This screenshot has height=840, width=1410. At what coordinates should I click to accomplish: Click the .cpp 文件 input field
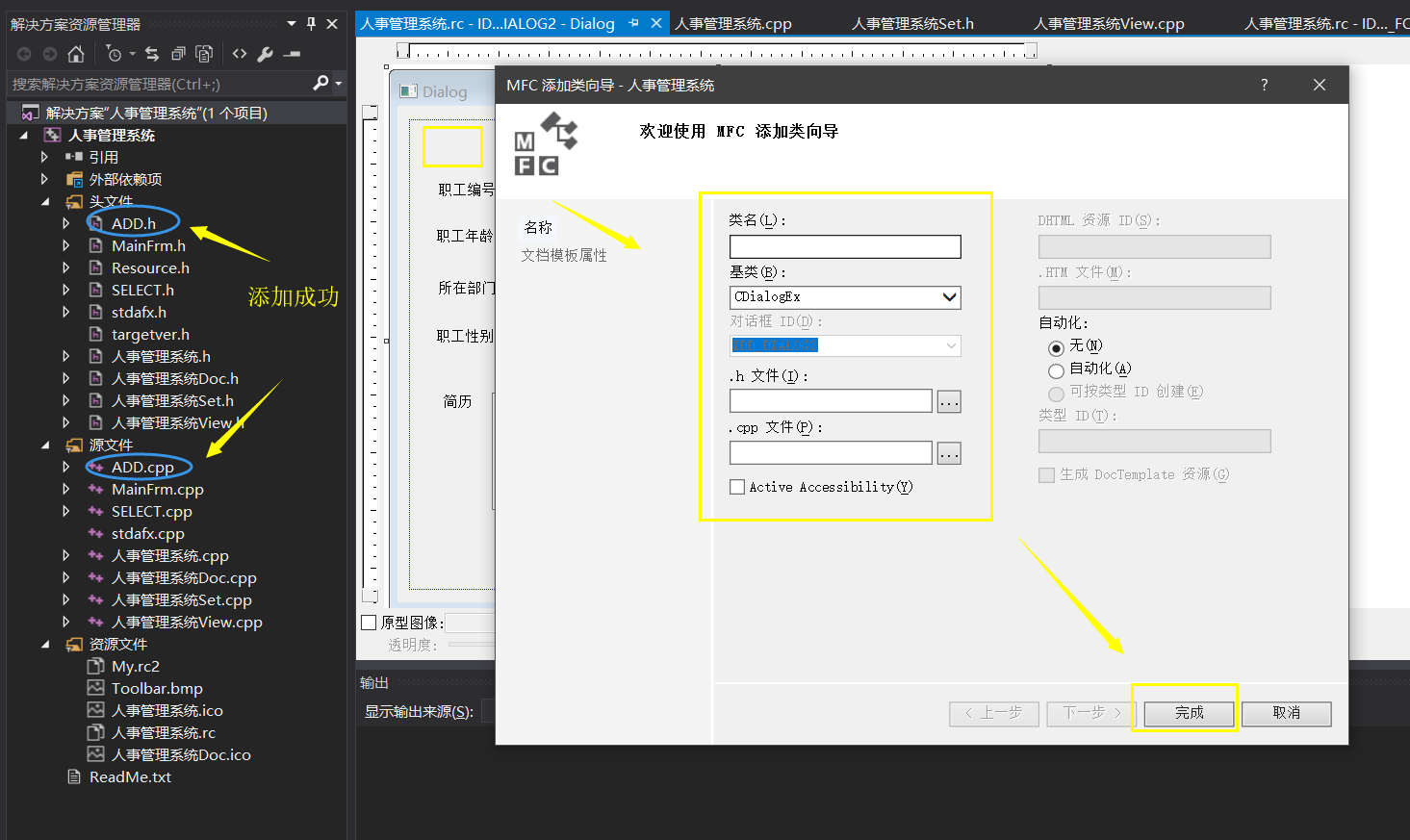[x=831, y=452]
